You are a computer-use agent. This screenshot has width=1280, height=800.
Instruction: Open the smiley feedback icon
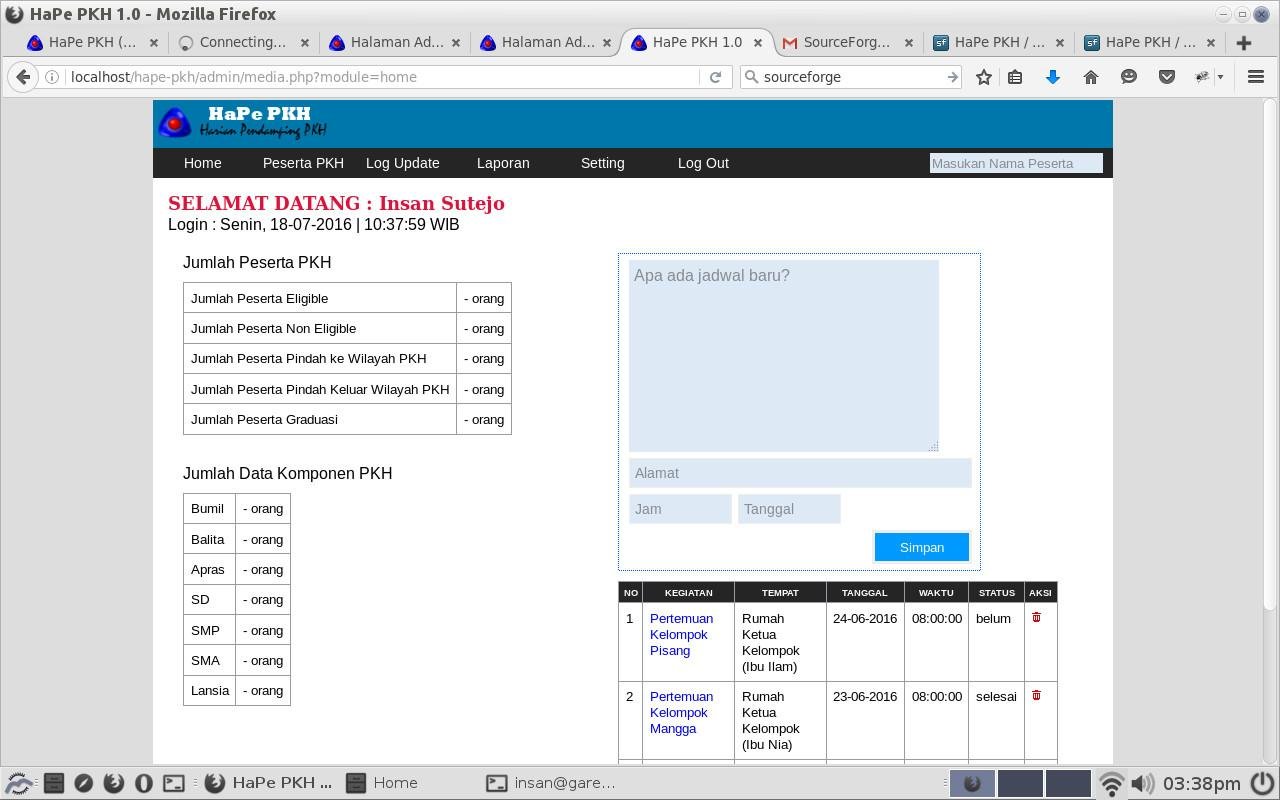[1129, 76]
